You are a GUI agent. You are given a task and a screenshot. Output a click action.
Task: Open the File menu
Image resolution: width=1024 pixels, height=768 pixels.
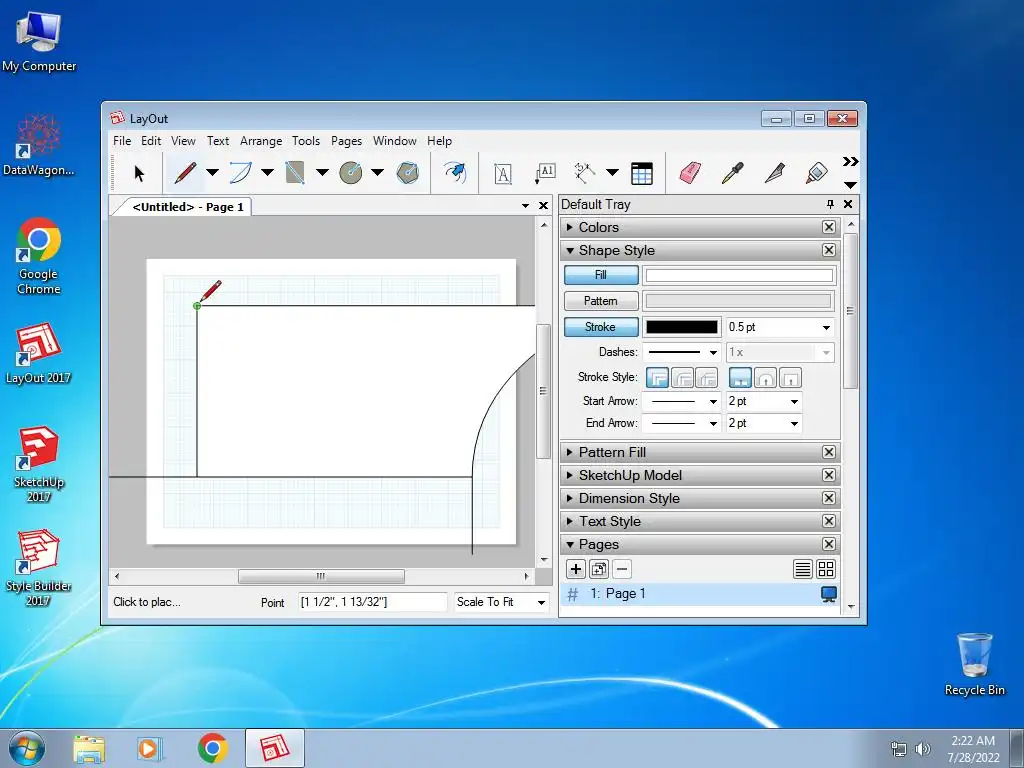(121, 141)
